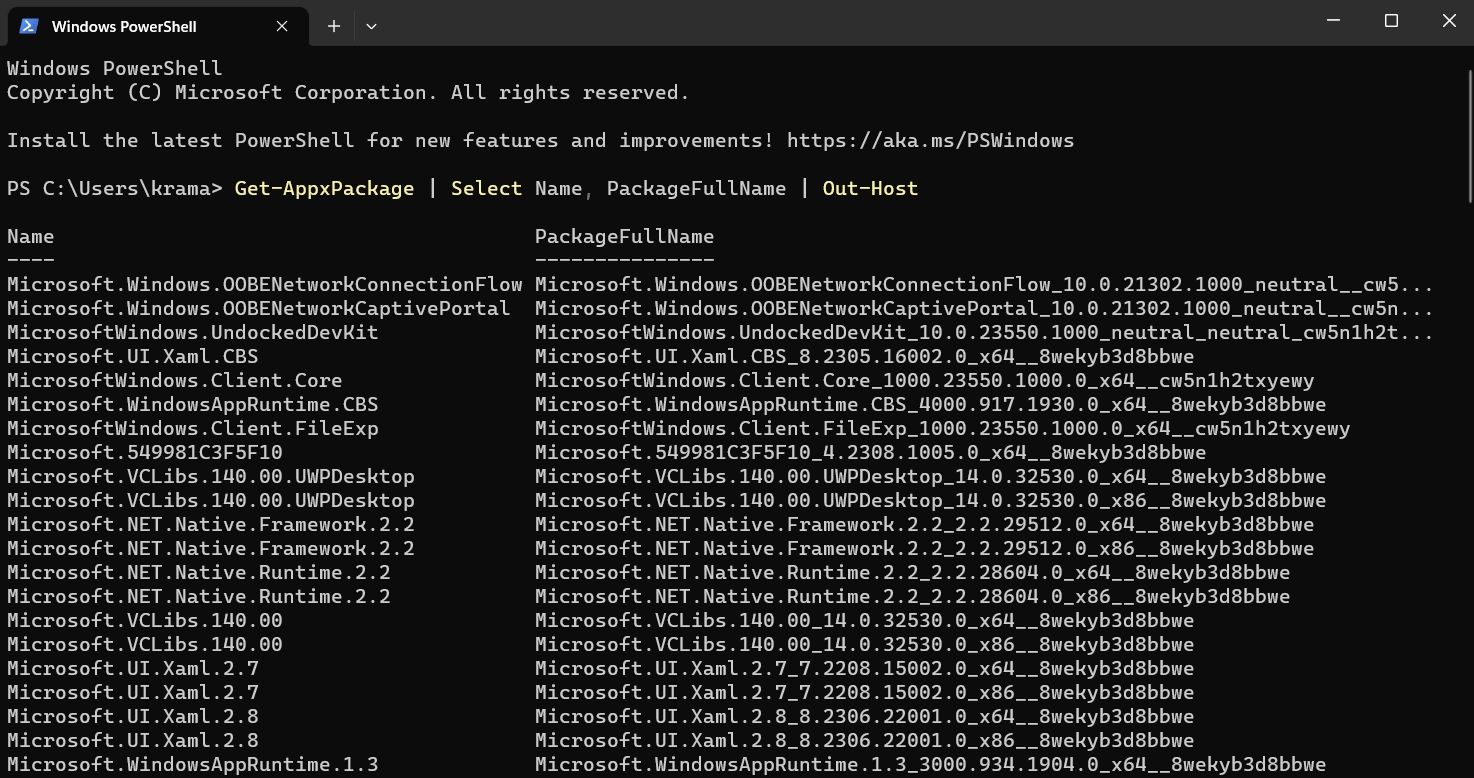The width and height of the screenshot is (1474, 778).
Task: Minimize the terminal window
Action: [x=1335, y=20]
